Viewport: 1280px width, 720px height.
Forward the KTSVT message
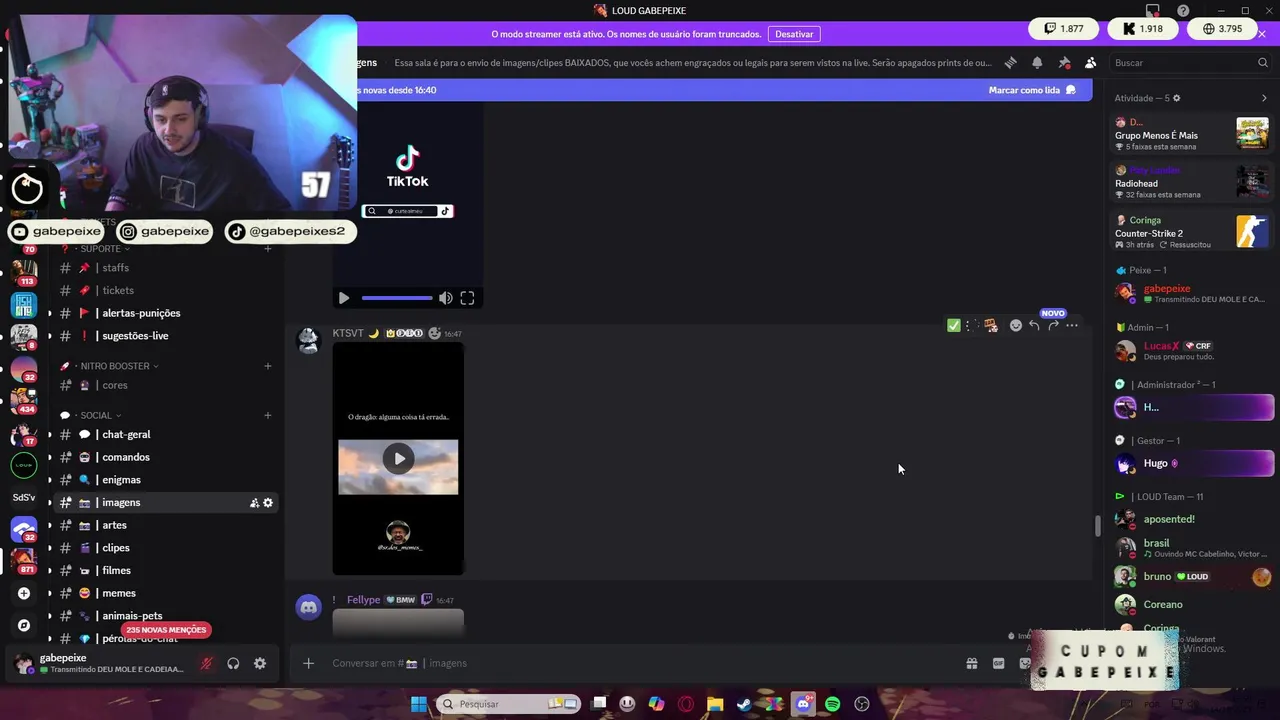(1053, 325)
